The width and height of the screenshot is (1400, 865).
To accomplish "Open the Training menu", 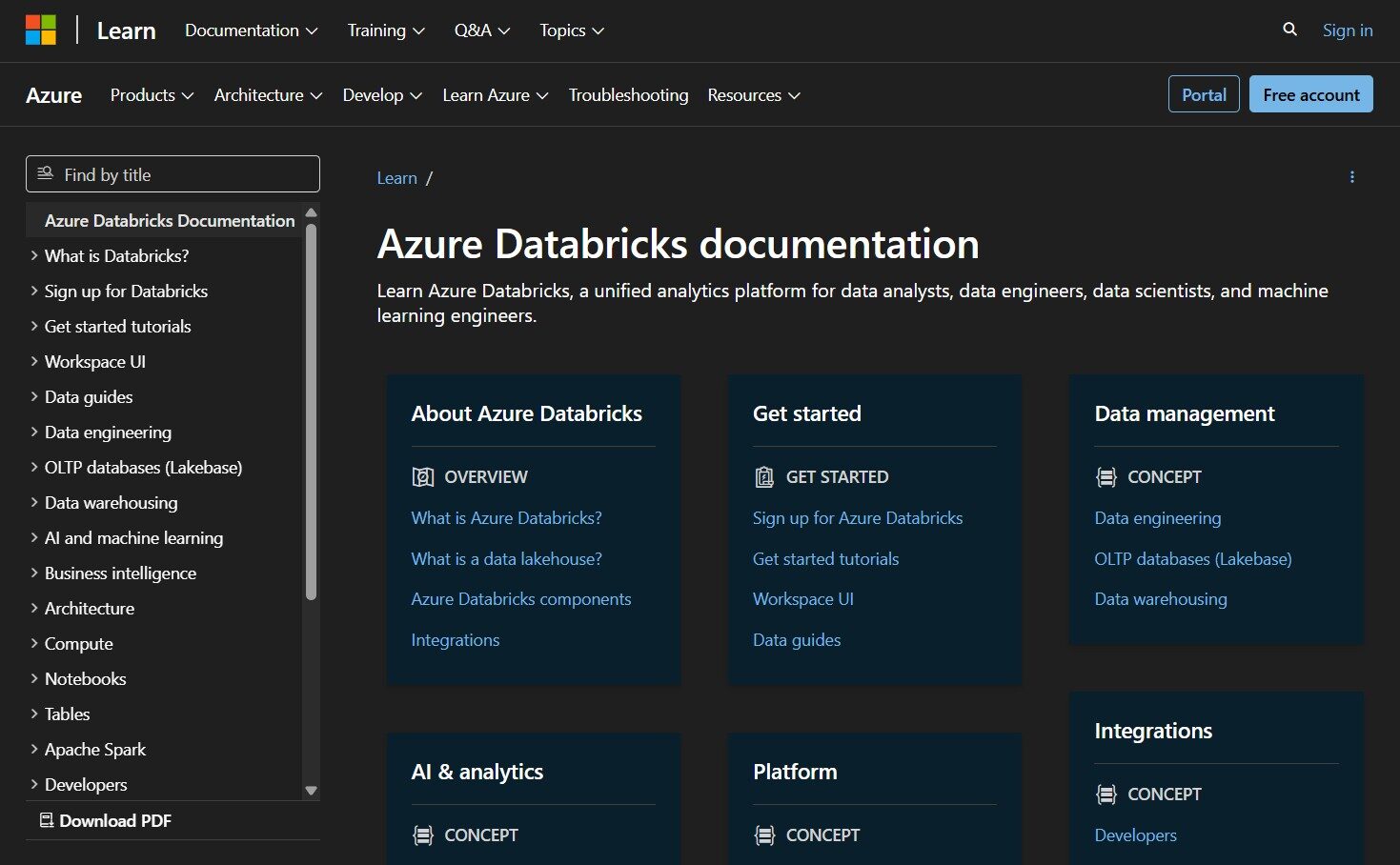I will pos(385,30).
